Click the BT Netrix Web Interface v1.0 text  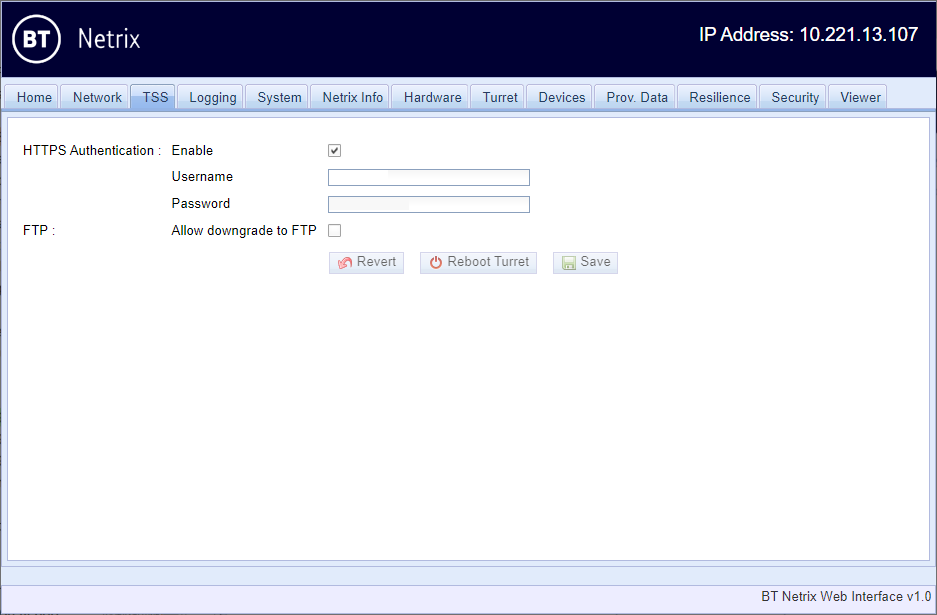[x=846, y=596]
